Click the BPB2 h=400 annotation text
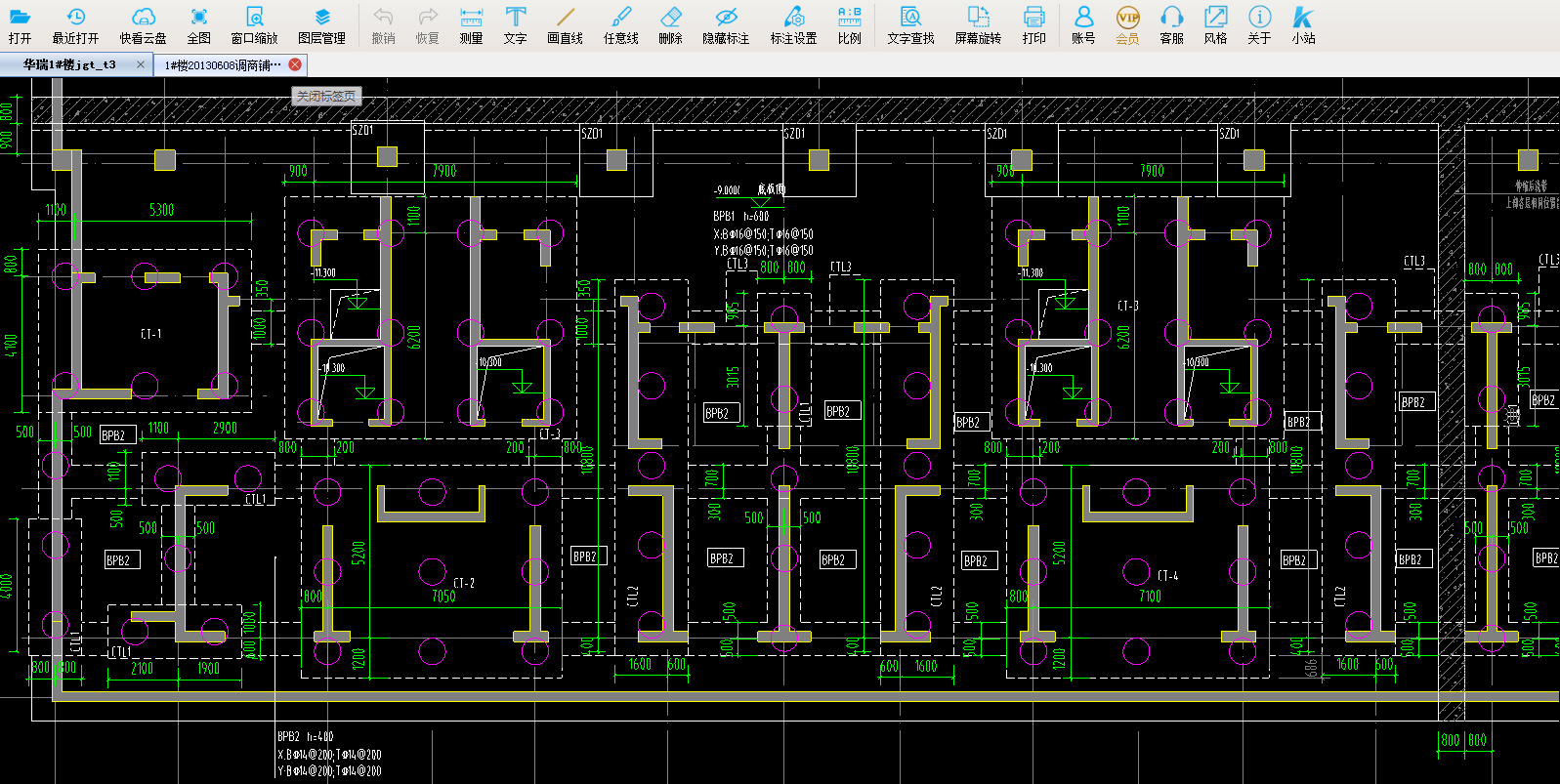Viewport: 1560px width, 784px height. [x=305, y=736]
